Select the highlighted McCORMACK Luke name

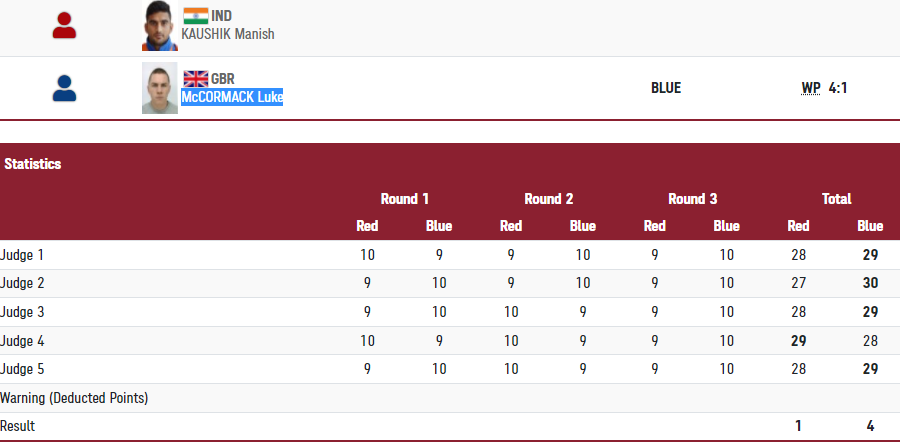click(x=232, y=97)
